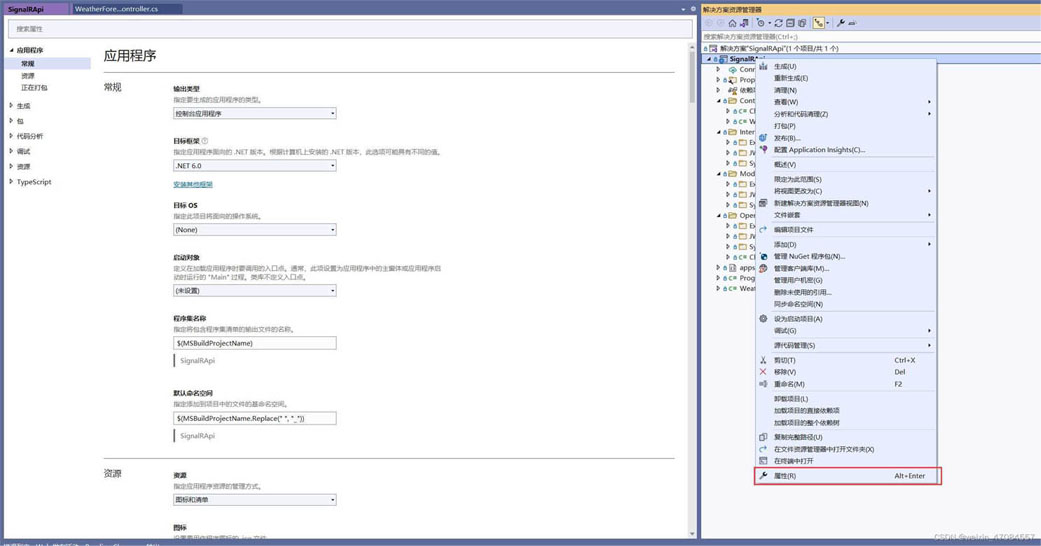Screen dimensions: 1041x546
Task: Click the Switch Views icon next to Home
Action: (744, 23)
